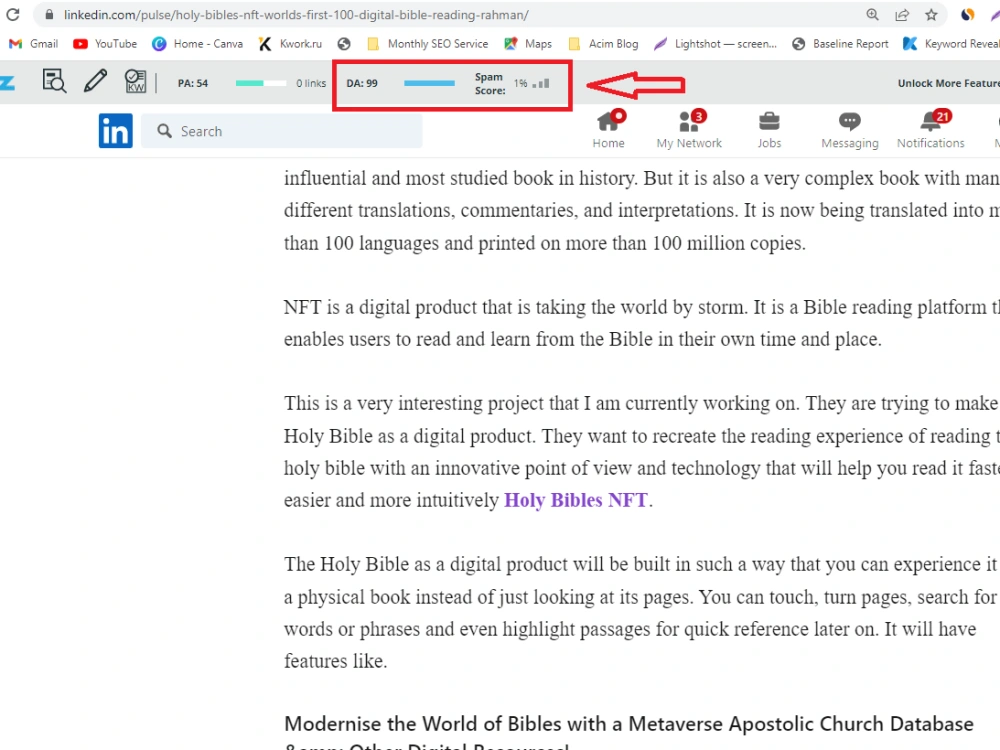Screen dimensions: 1000x750
Task: Open the Maps bookmark
Action: [528, 43]
